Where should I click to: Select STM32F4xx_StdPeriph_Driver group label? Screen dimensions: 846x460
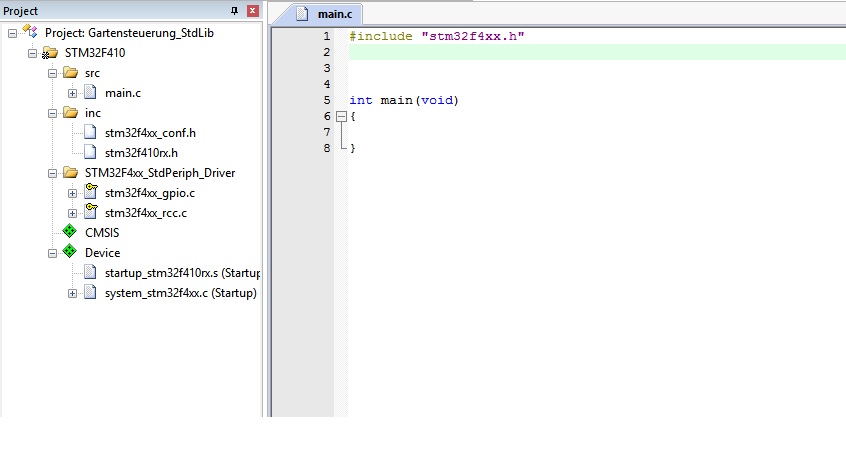coord(160,173)
